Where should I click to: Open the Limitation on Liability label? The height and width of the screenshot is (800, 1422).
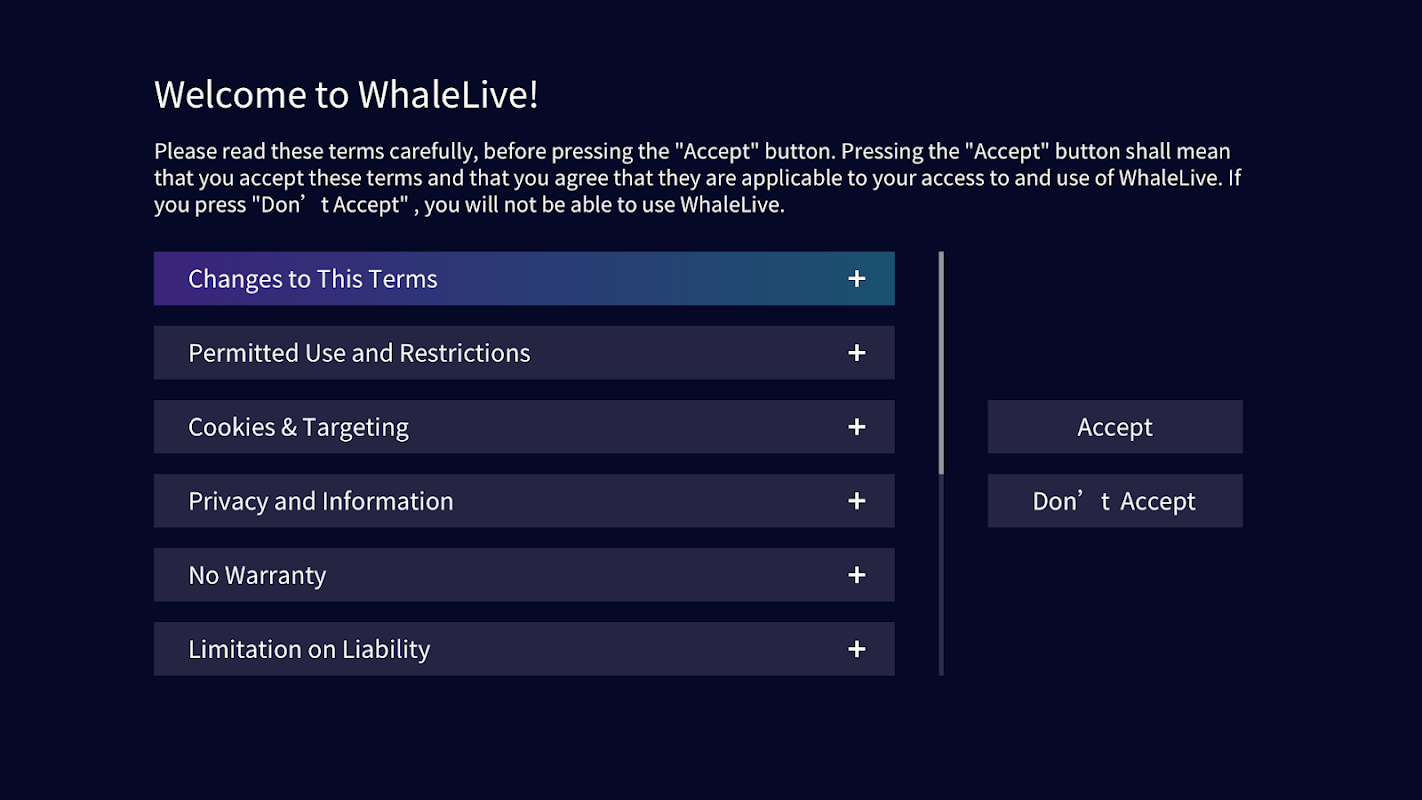pos(309,649)
